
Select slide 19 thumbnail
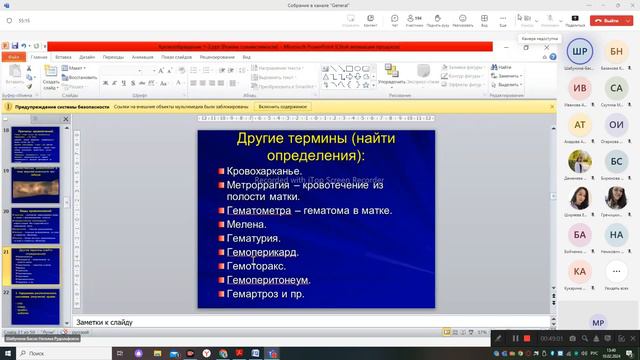click(x=36, y=185)
